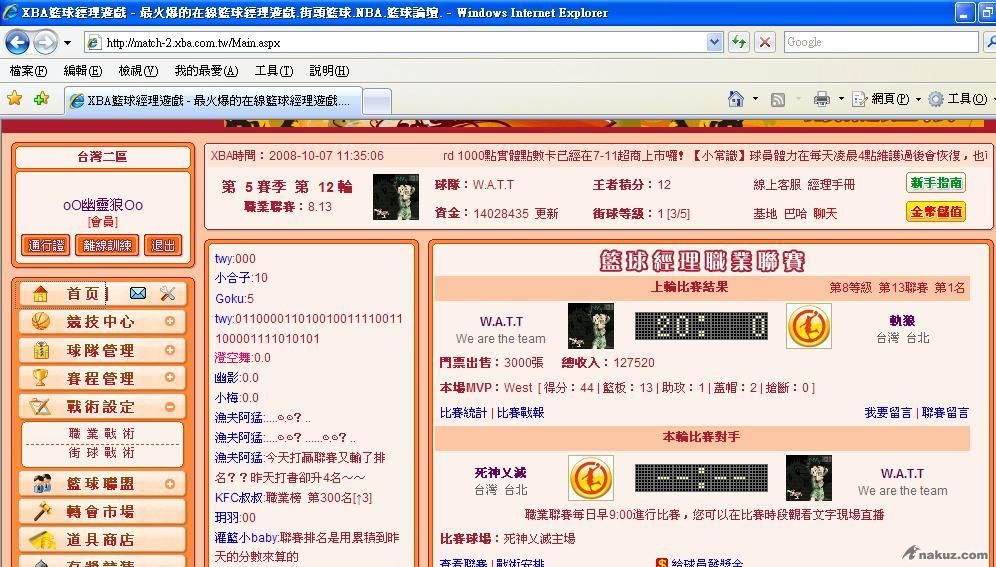Screen dimensions: 996x567
Task: Select 職業戰術 submenu item
Action: pos(102,434)
